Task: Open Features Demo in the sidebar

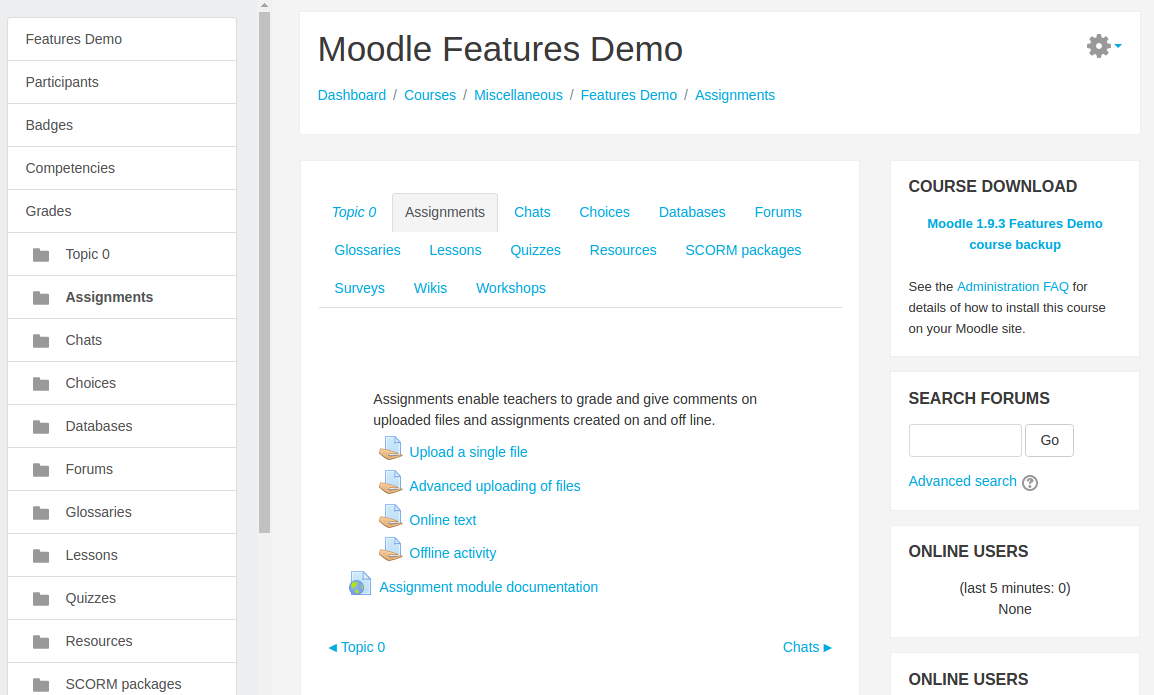Action: tap(122, 39)
